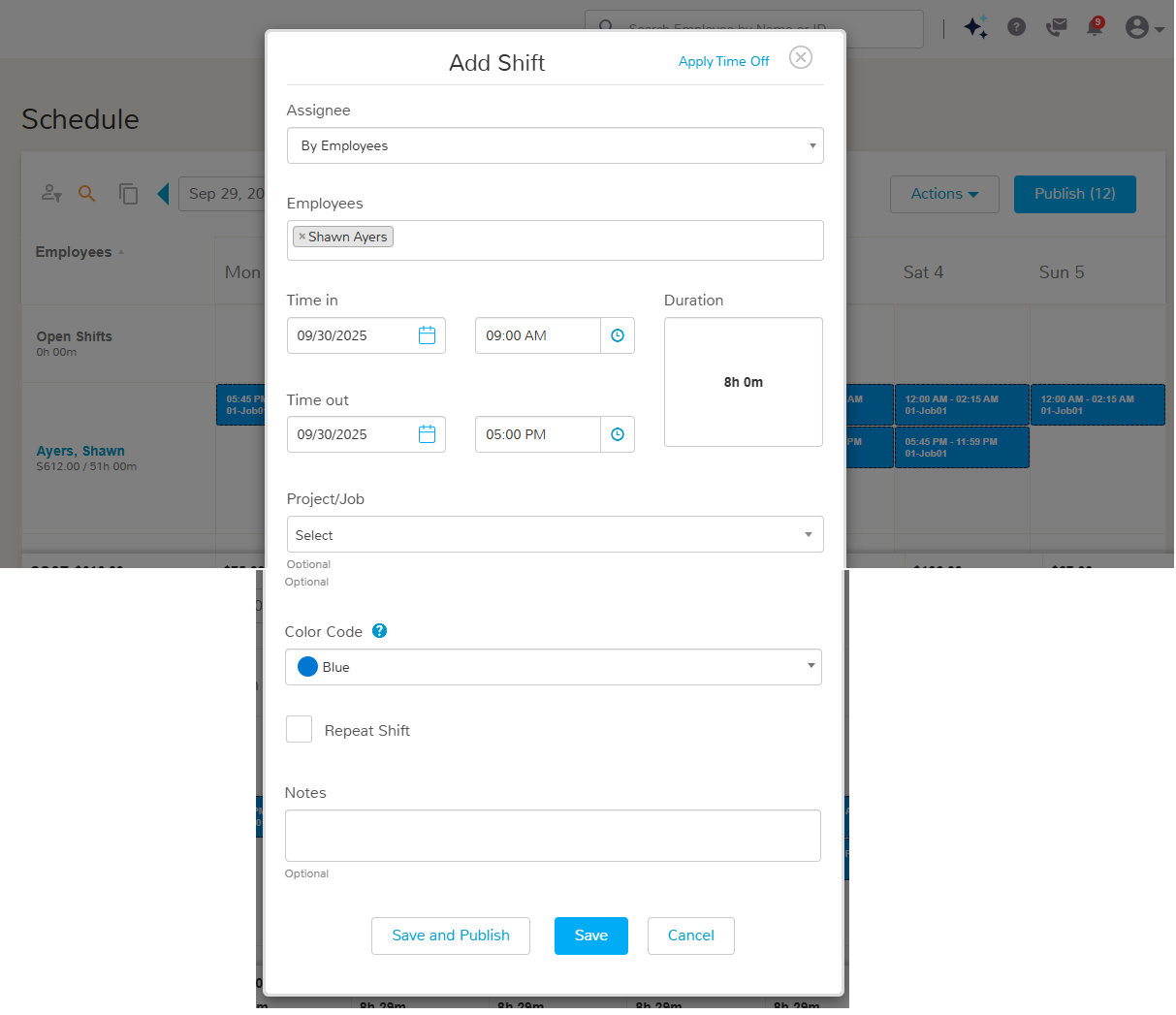Screen dimensions: 1176x1015
Task: Click the copy schedule icon
Action: 128,194
